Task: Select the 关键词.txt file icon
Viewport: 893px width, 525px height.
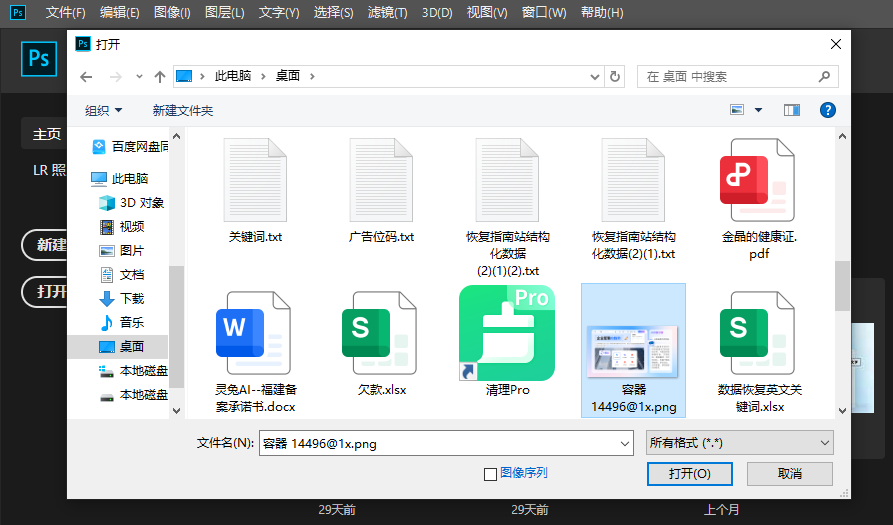Action: (x=255, y=181)
